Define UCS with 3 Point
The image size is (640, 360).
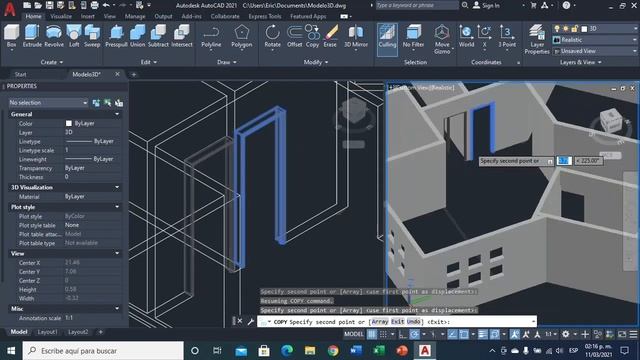point(507,36)
